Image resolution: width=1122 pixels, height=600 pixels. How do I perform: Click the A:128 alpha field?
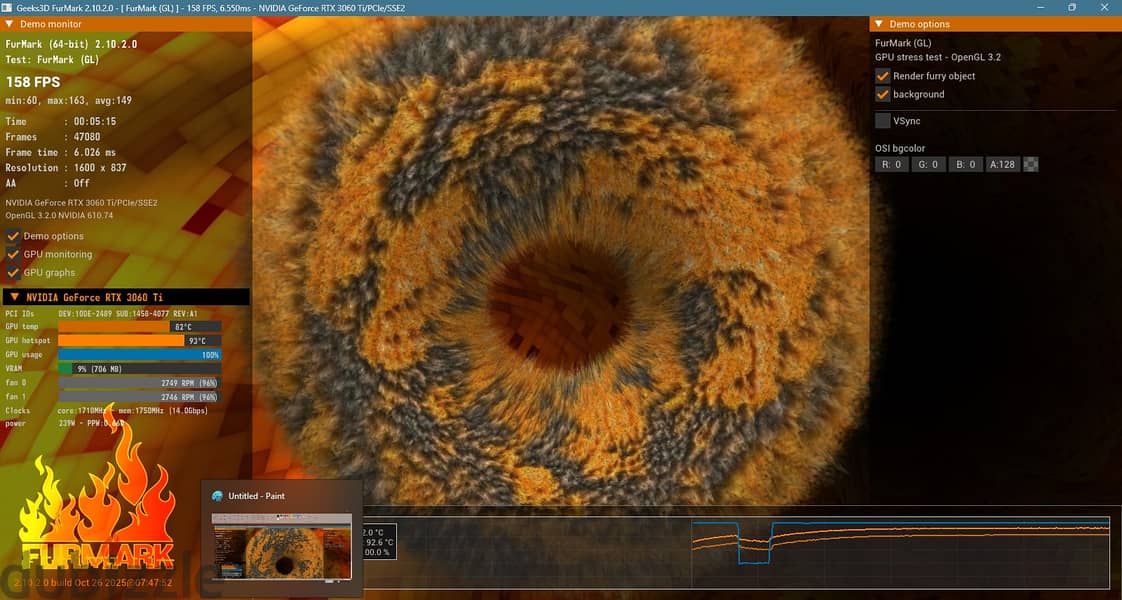pyautogui.click(x=1003, y=164)
